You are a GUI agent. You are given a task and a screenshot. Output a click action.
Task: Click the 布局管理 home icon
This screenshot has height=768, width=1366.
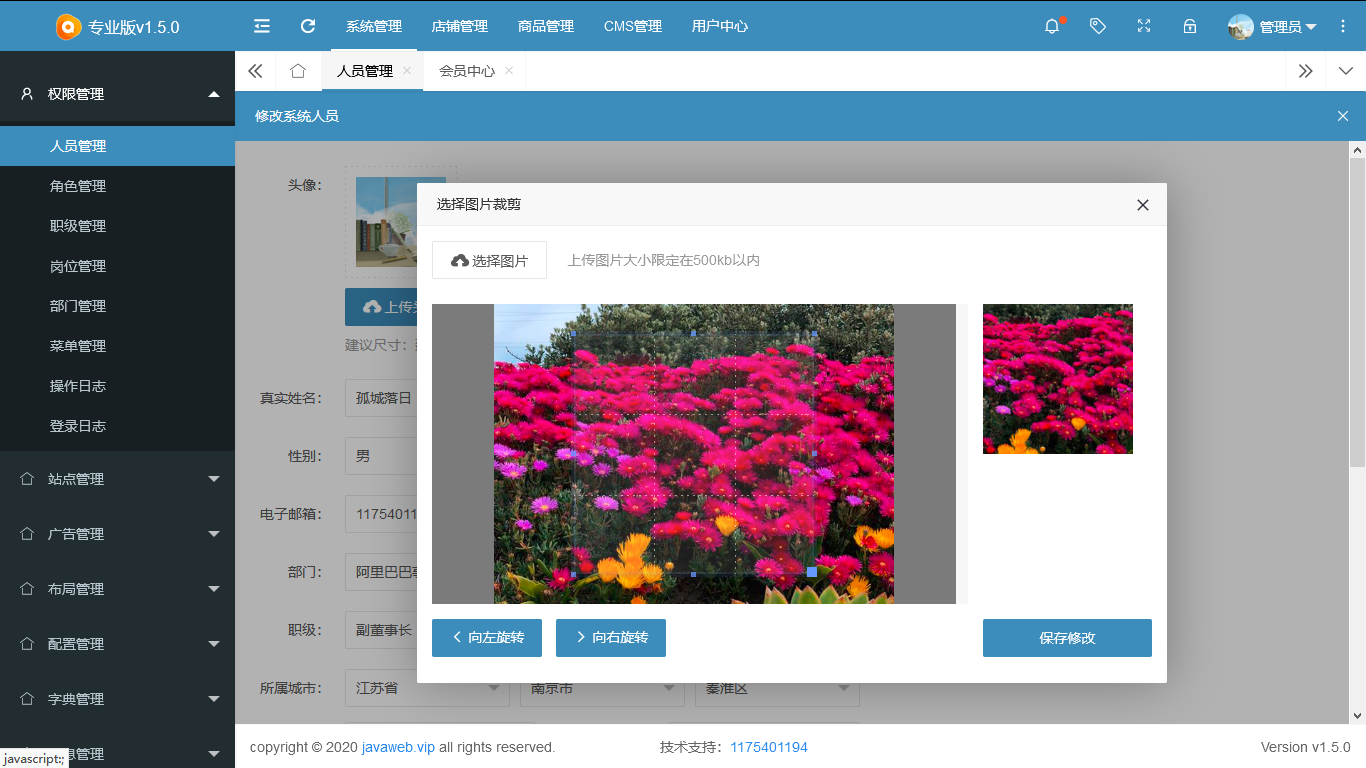27,589
